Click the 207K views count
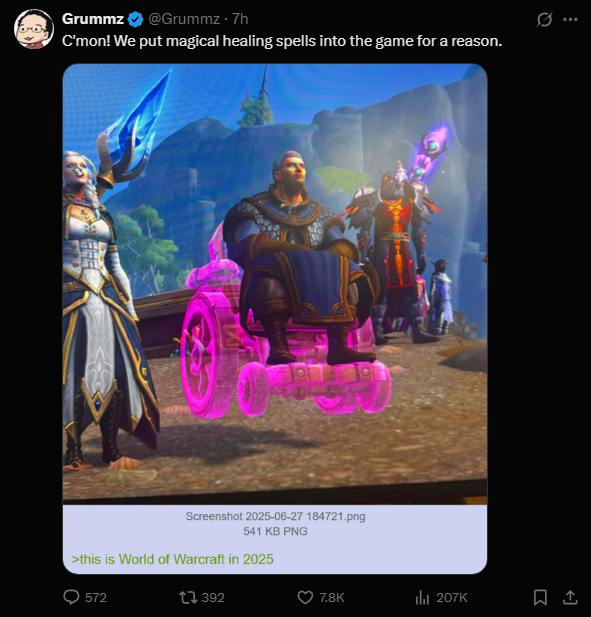The height and width of the screenshot is (617, 591). 452,598
